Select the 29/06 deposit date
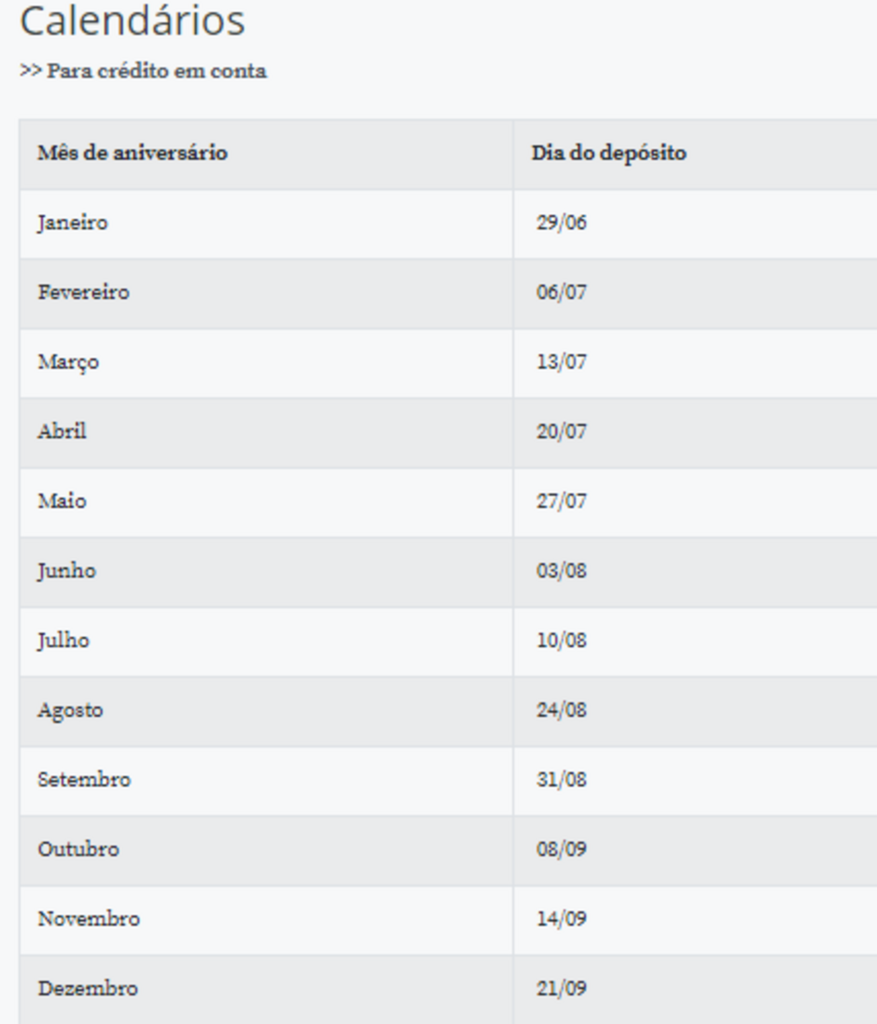The height and width of the screenshot is (1024, 877). pos(561,223)
